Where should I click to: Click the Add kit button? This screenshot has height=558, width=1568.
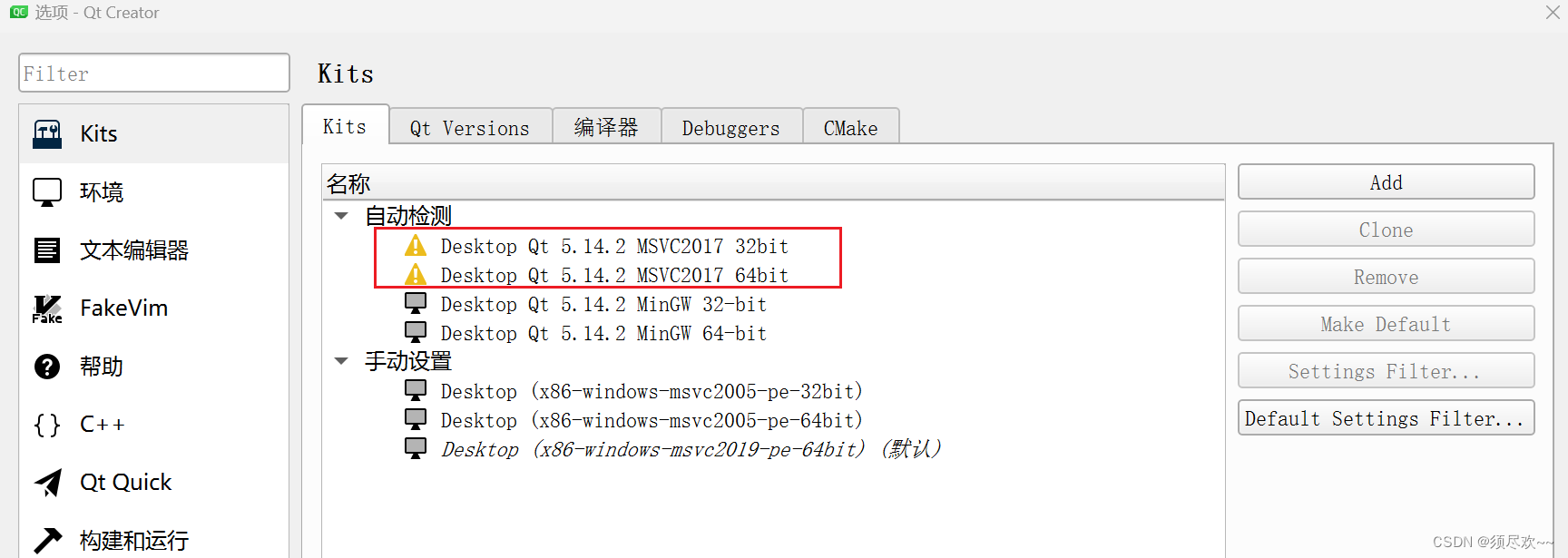point(1386,182)
